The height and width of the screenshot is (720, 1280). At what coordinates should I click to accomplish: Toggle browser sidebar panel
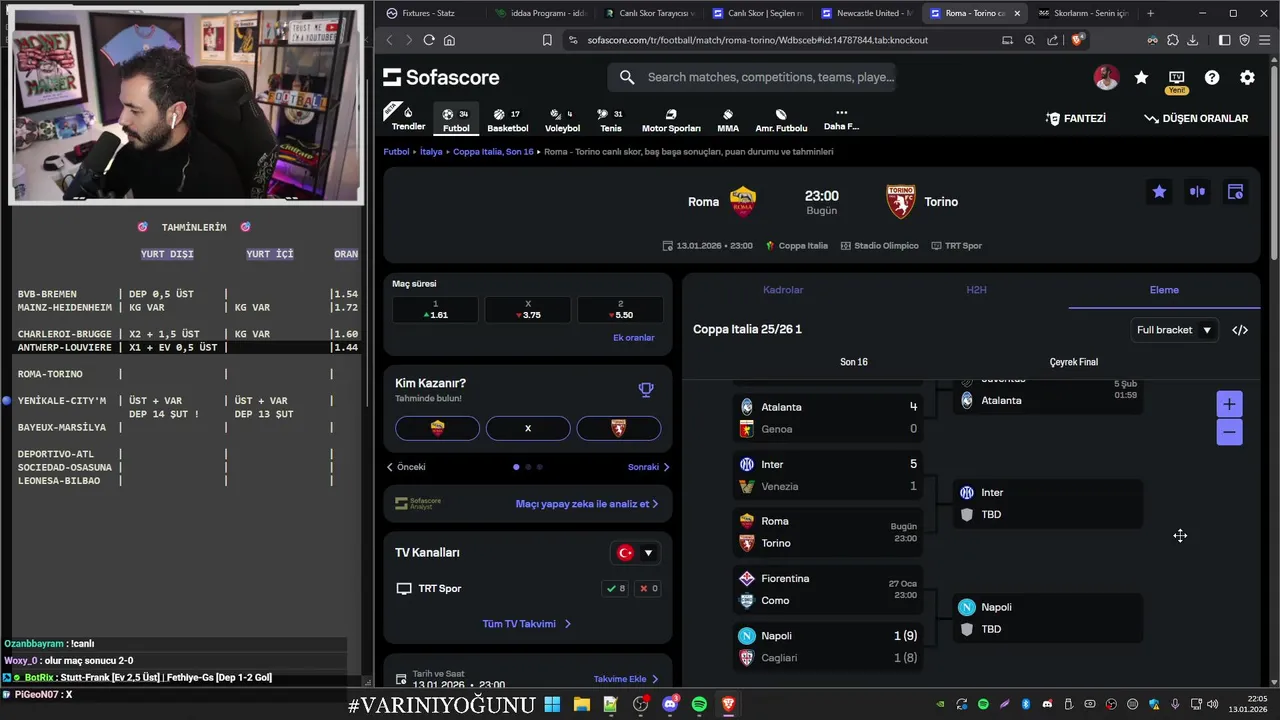click(x=1224, y=40)
